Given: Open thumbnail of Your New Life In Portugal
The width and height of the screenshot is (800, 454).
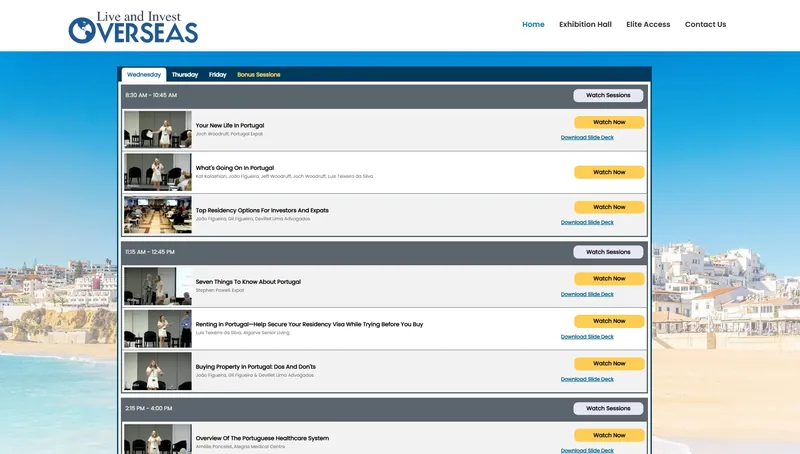Looking at the screenshot, I should click(x=158, y=130).
